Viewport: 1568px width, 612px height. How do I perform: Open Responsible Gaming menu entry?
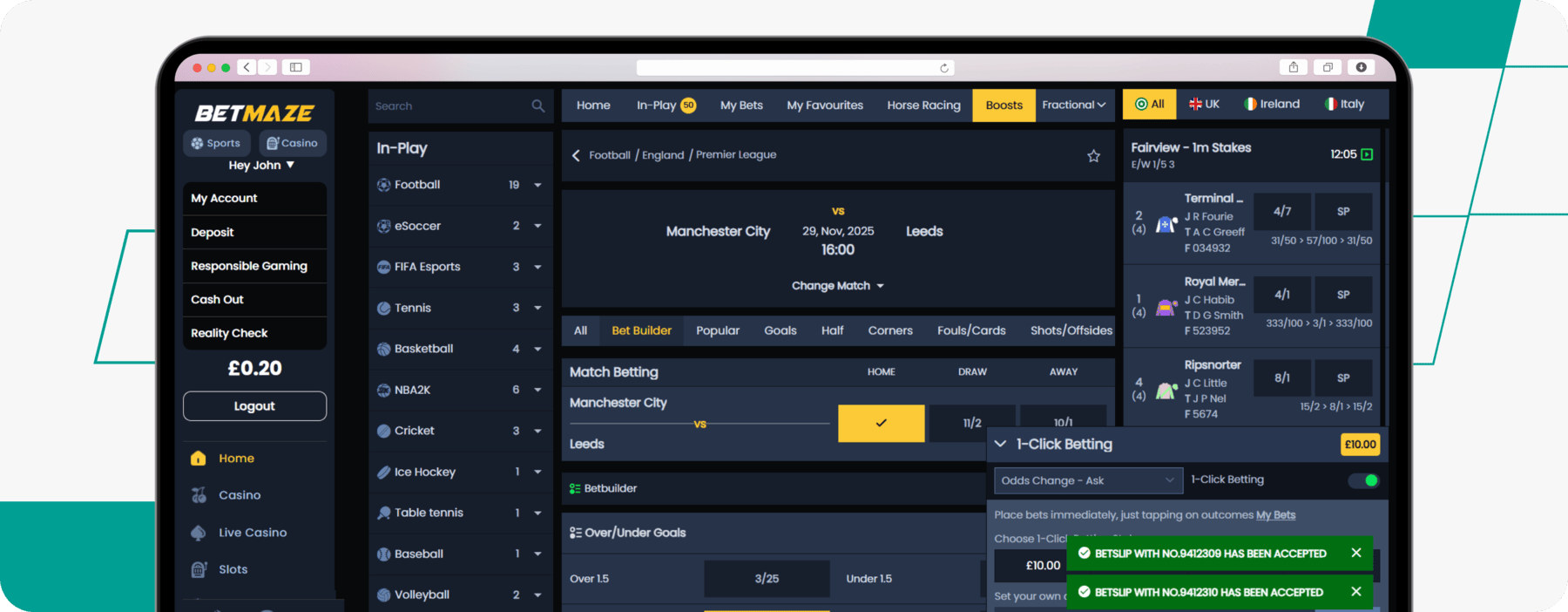(x=254, y=266)
